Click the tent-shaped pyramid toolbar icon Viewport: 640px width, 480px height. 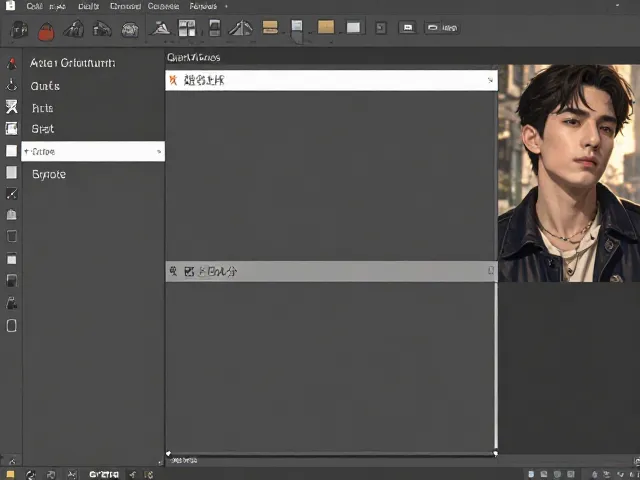coord(241,28)
